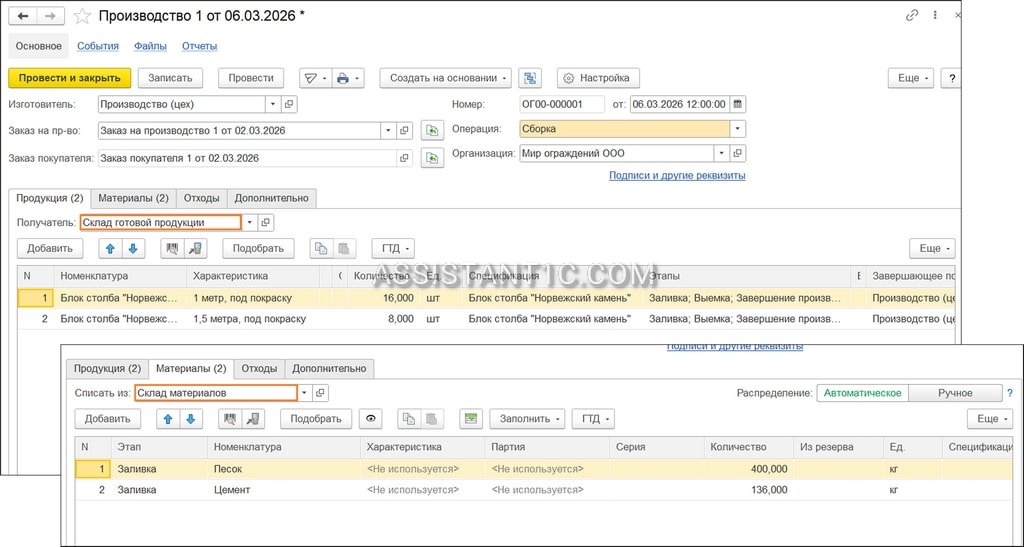
Task: Click green table icon in Материалы toolbar
Action: tap(470, 419)
